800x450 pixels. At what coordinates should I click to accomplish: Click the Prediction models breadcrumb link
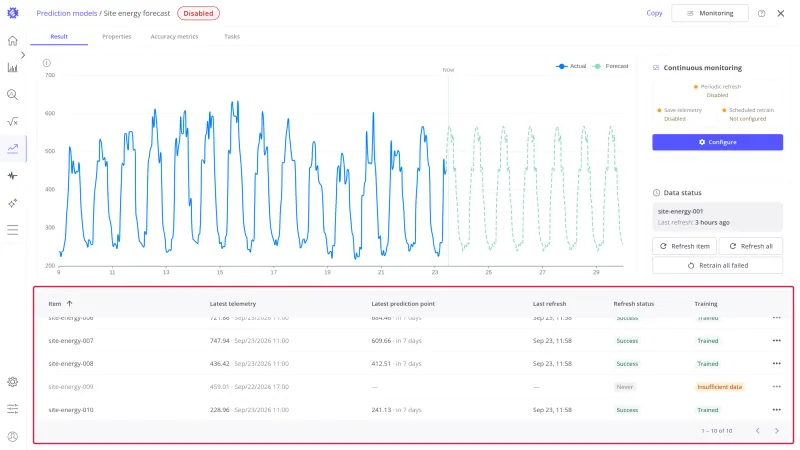point(66,13)
